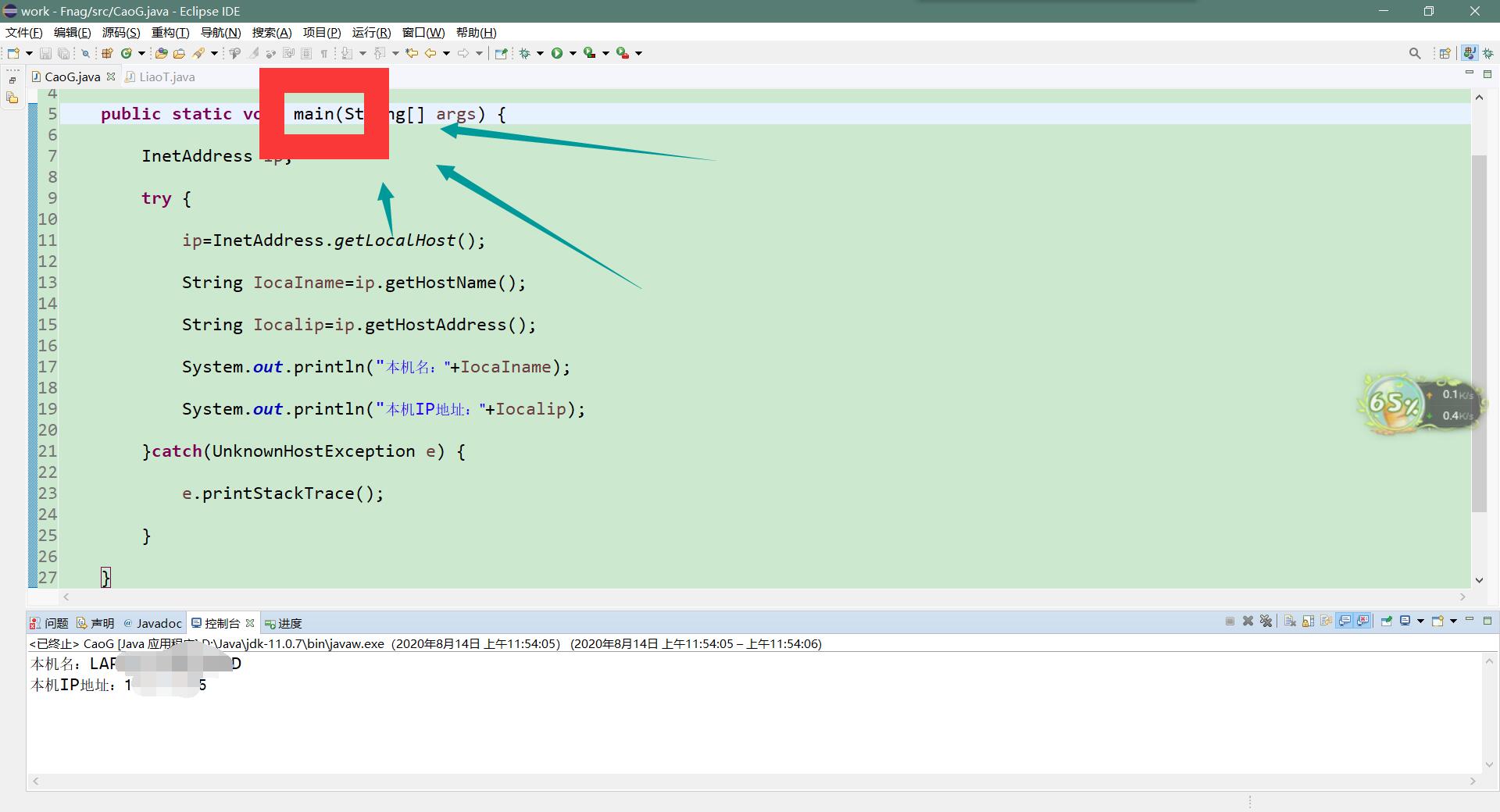Switch to LiaoT.java editor tab

pos(160,77)
